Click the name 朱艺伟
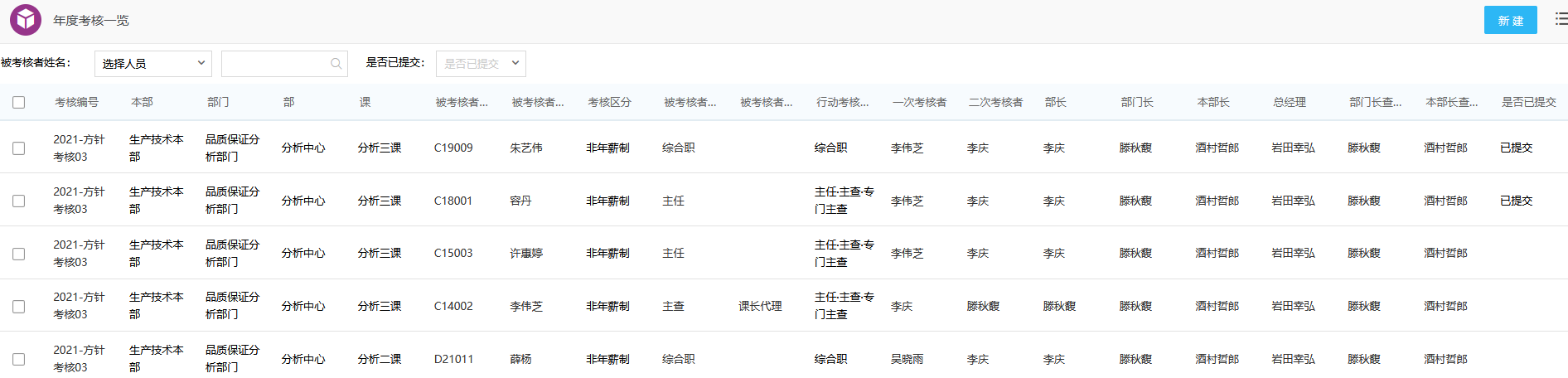 pyautogui.click(x=526, y=148)
